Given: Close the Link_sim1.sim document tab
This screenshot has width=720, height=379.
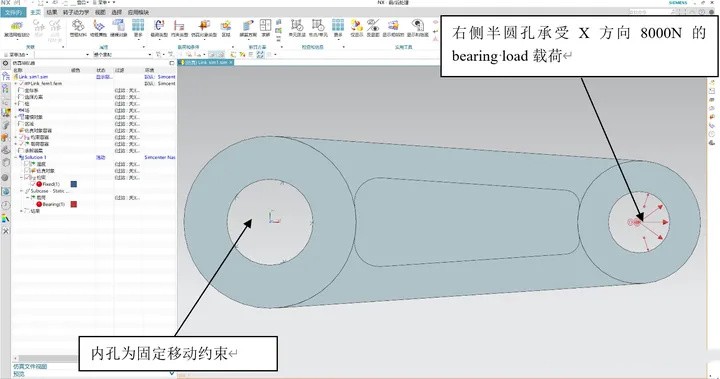Looking at the screenshot, I should point(231,62).
